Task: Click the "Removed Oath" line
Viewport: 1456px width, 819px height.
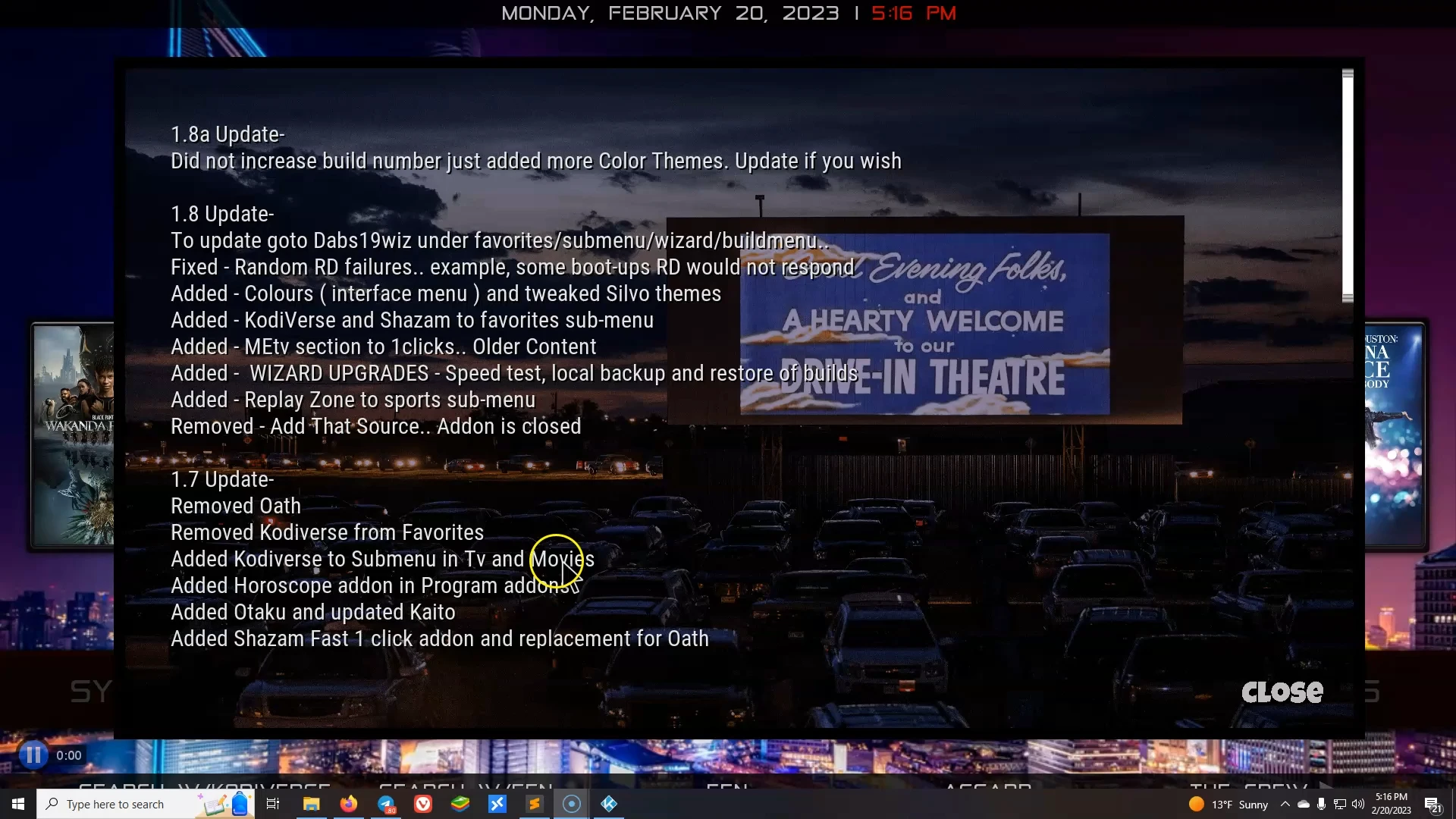Action: click(236, 507)
